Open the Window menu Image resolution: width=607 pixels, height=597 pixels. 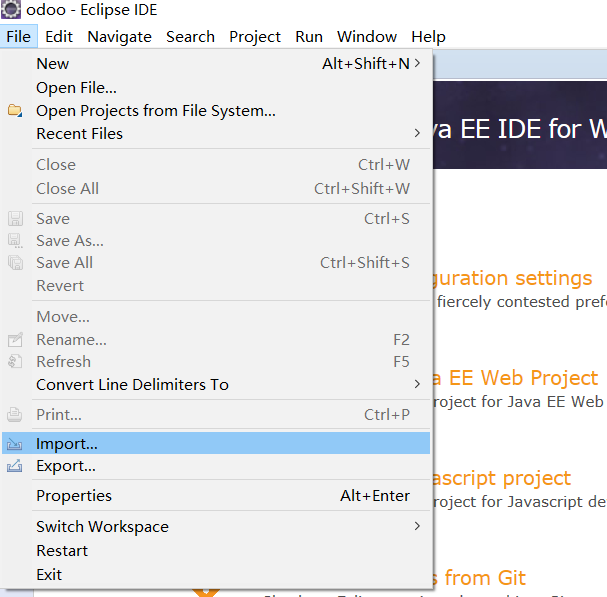pyautogui.click(x=367, y=36)
